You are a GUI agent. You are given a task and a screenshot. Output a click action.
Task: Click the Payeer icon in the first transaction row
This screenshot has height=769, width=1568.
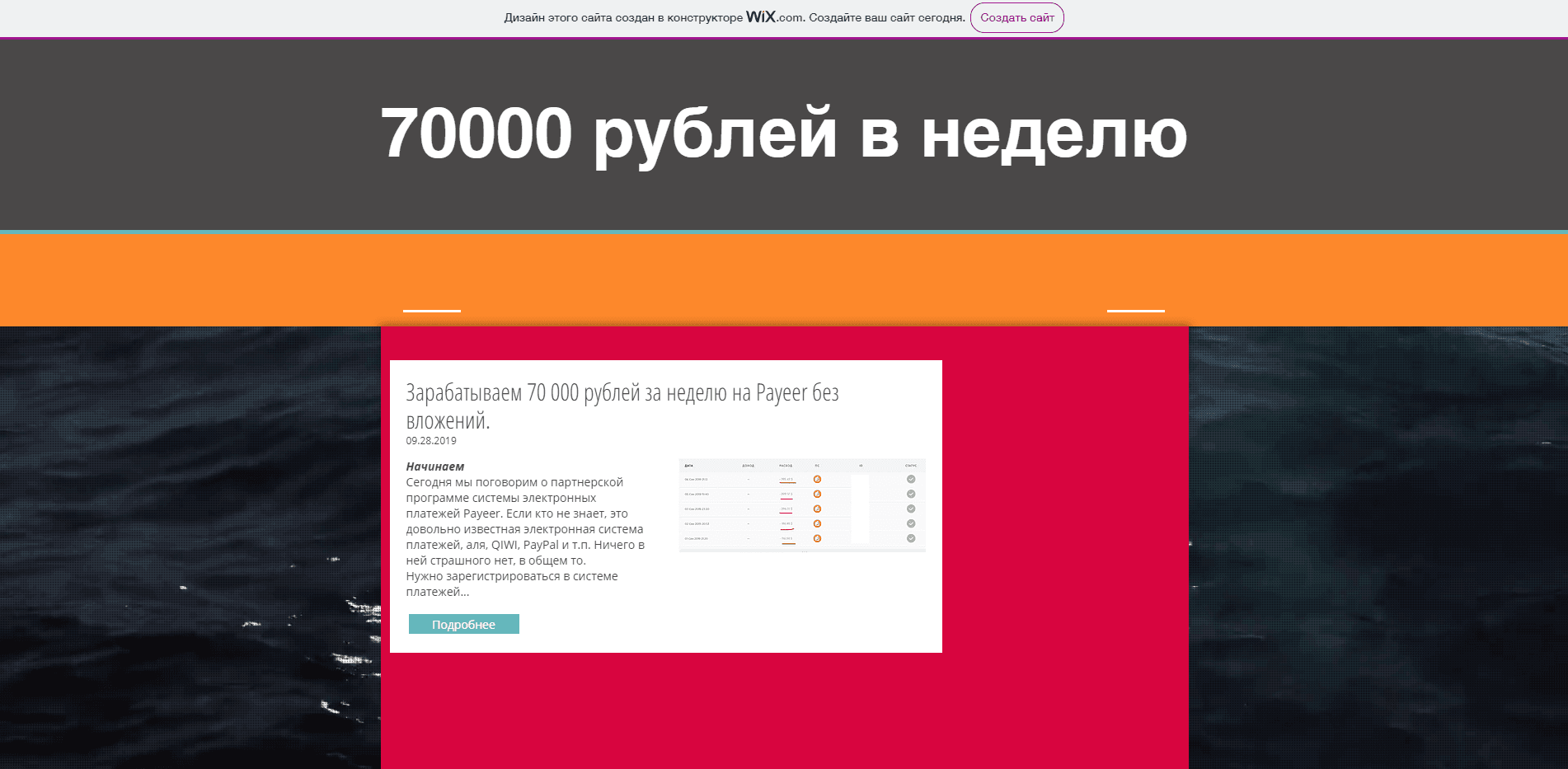point(817,479)
